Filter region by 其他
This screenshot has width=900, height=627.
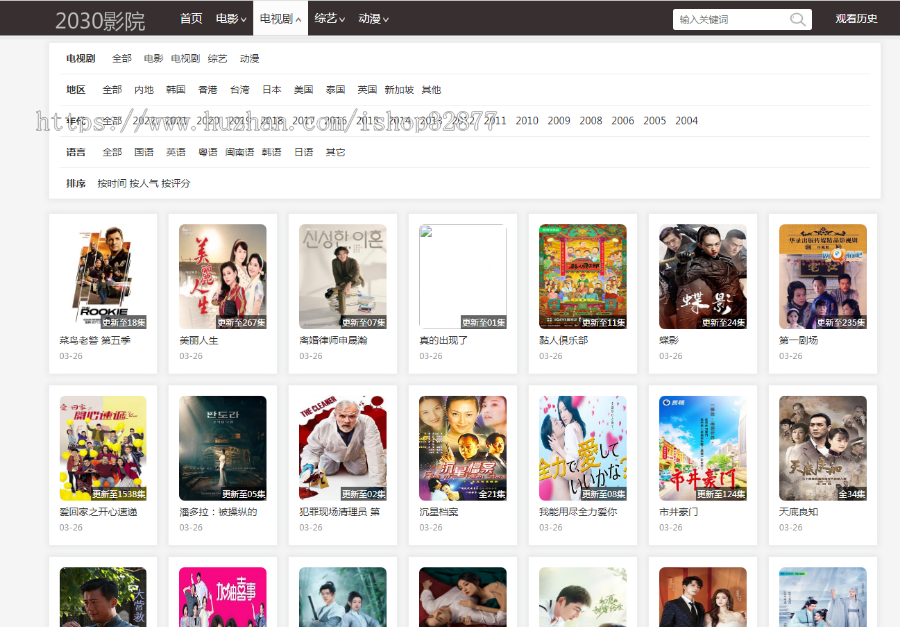click(431, 90)
